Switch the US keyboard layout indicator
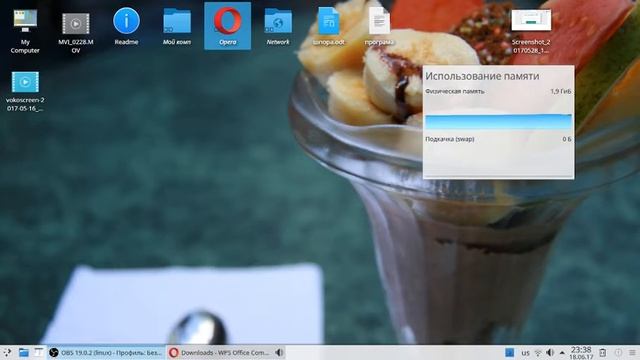The image size is (640, 360). (525, 353)
